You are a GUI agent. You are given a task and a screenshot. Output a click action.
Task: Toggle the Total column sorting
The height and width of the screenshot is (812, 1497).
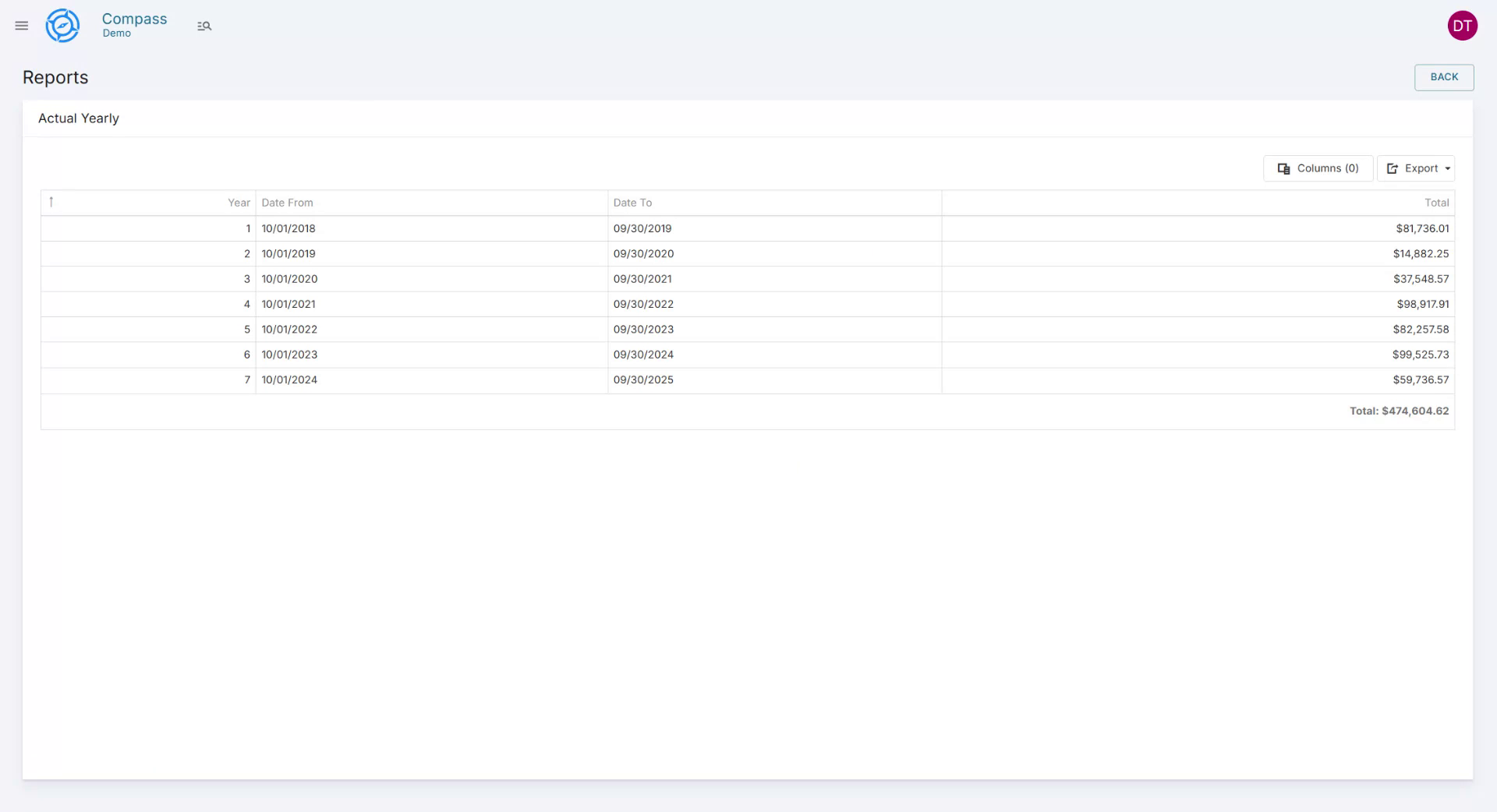click(x=1437, y=202)
